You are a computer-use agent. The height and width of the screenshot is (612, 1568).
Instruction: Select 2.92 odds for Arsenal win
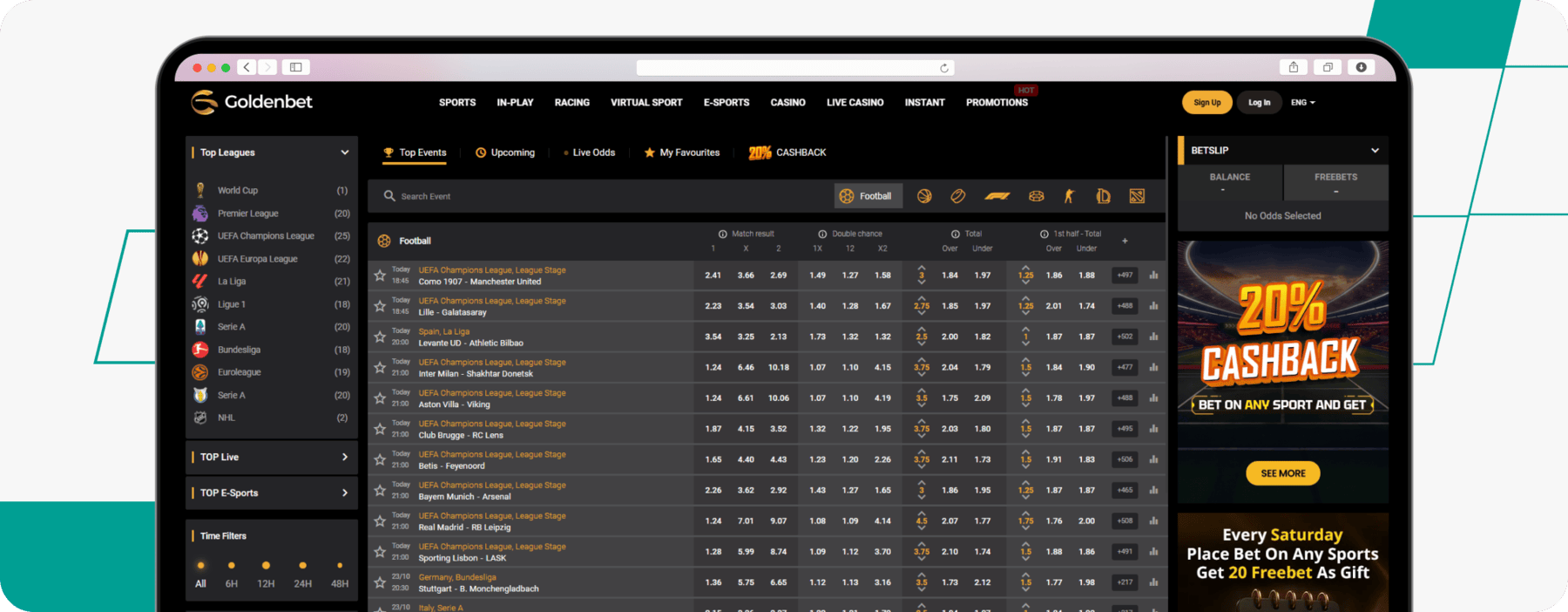click(778, 491)
